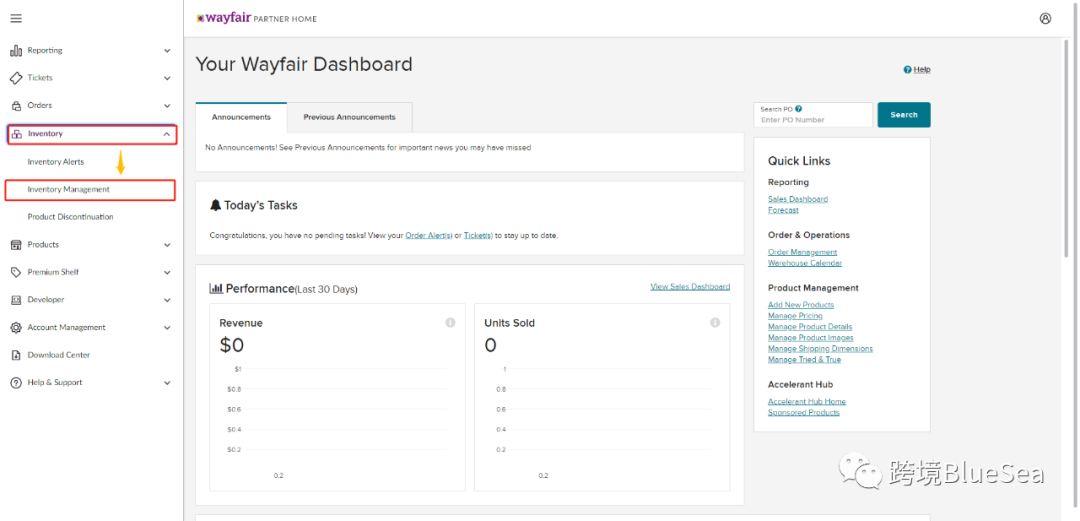
Task: Click the Search PO info icon
Action: coord(798,108)
